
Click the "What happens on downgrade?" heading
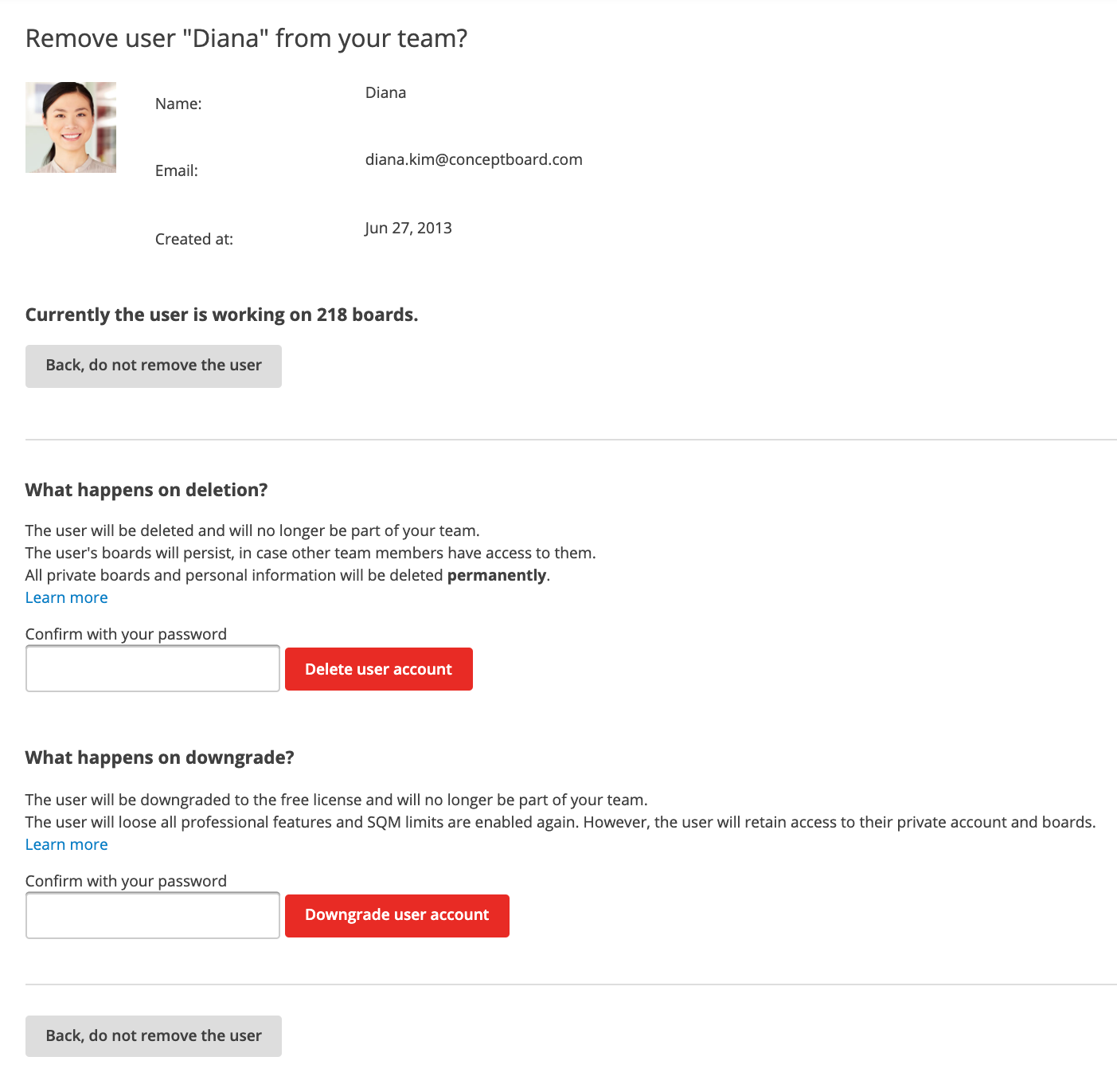click(x=159, y=757)
